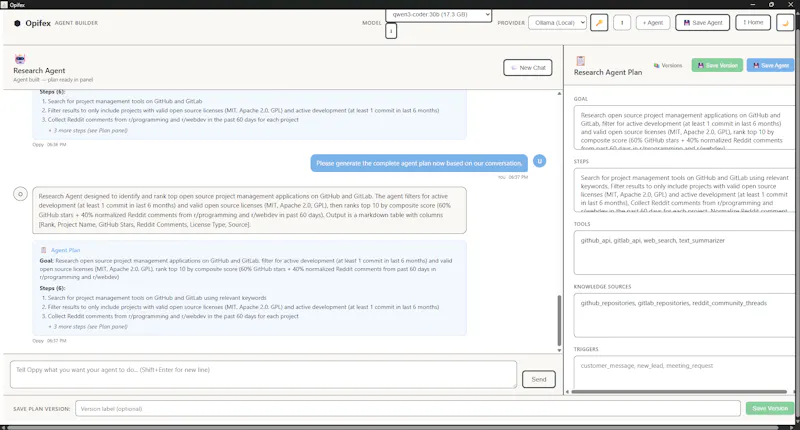The height and width of the screenshot is (430, 800).
Task: Click the chat message input box
Action: 263,374
